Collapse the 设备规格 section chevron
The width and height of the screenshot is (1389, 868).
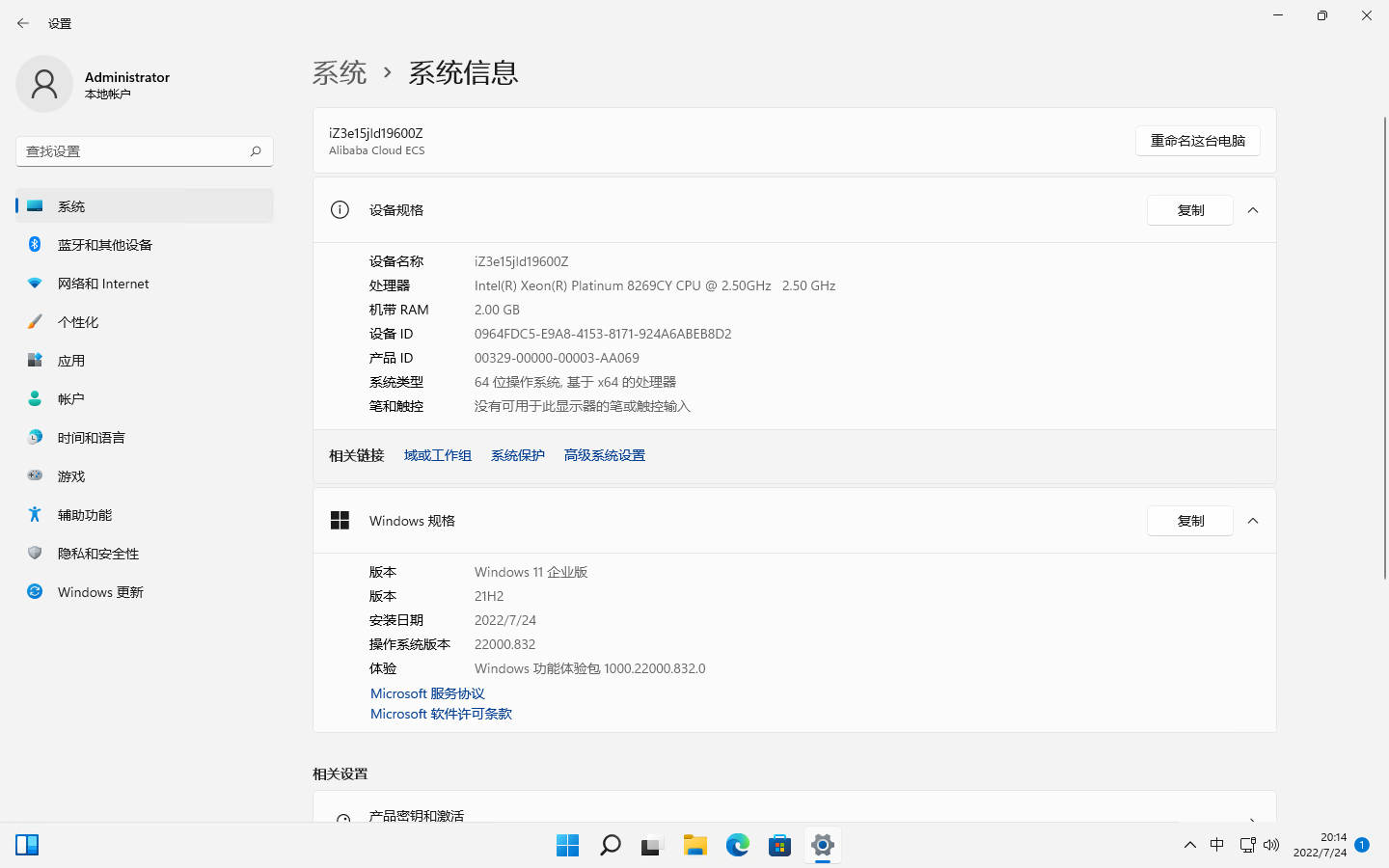[x=1253, y=210]
